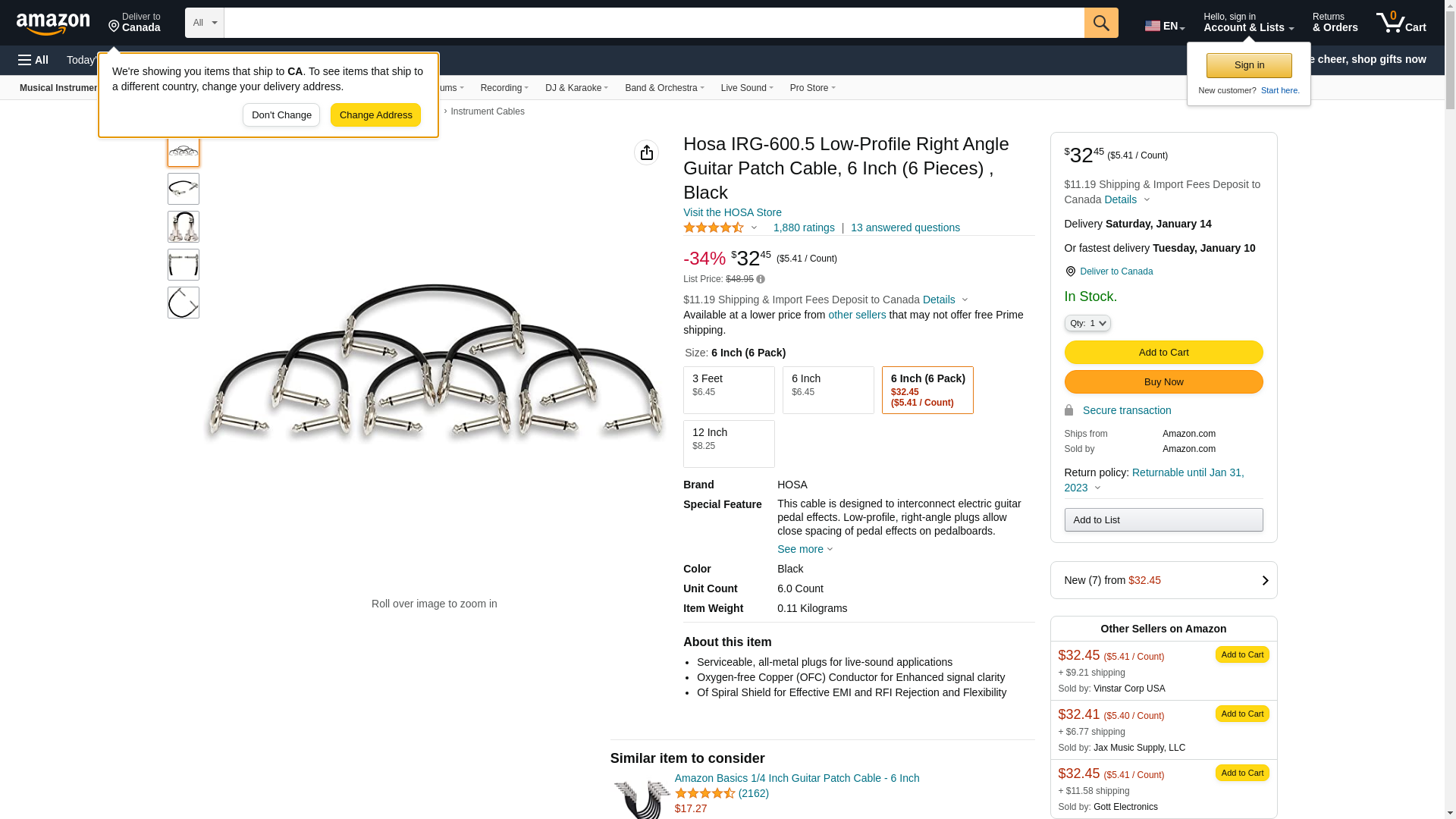
Task: Select the third product thumbnail image
Action: [x=184, y=227]
